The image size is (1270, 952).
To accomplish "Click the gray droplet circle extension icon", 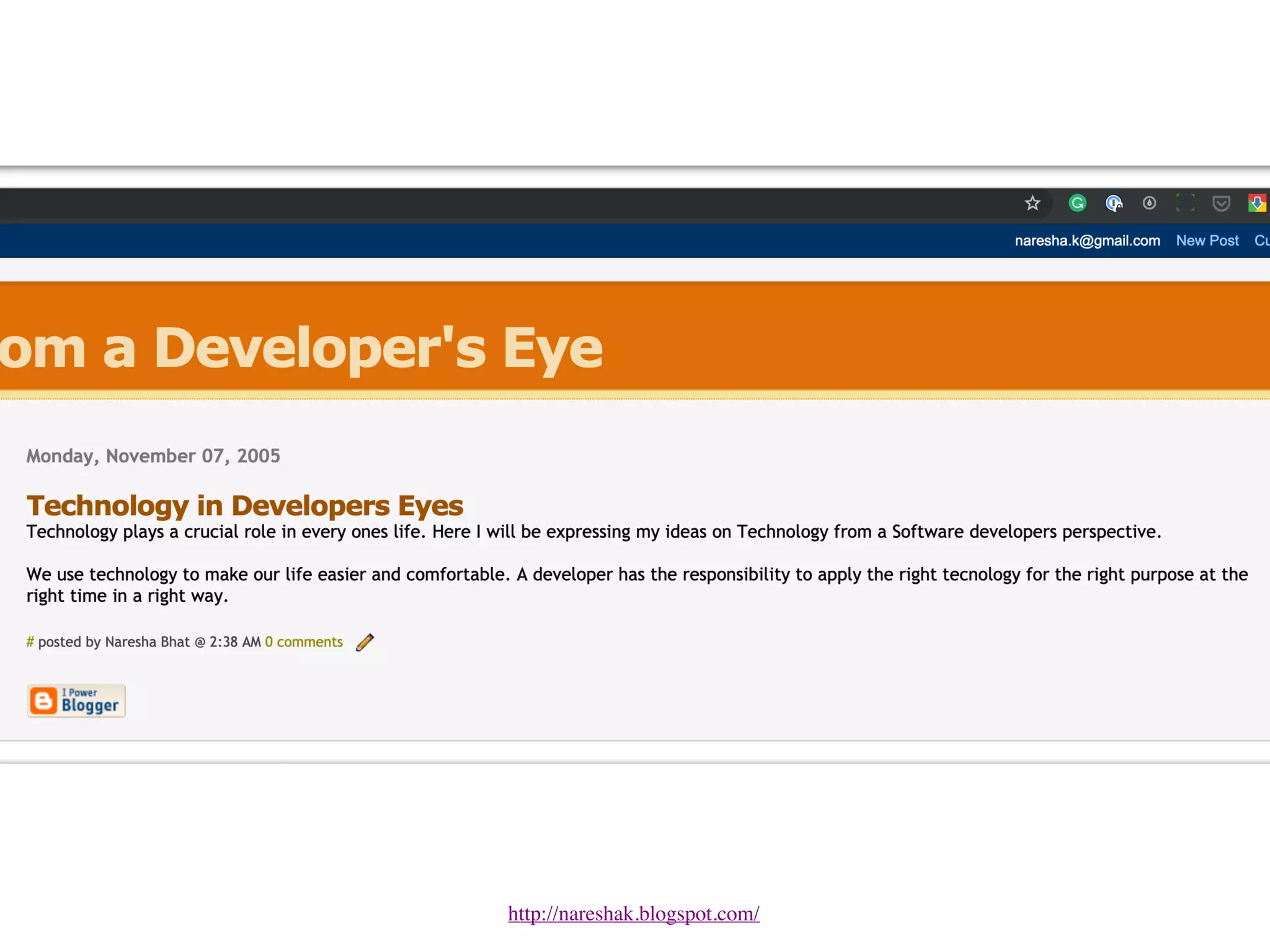I will (1149, 203).
